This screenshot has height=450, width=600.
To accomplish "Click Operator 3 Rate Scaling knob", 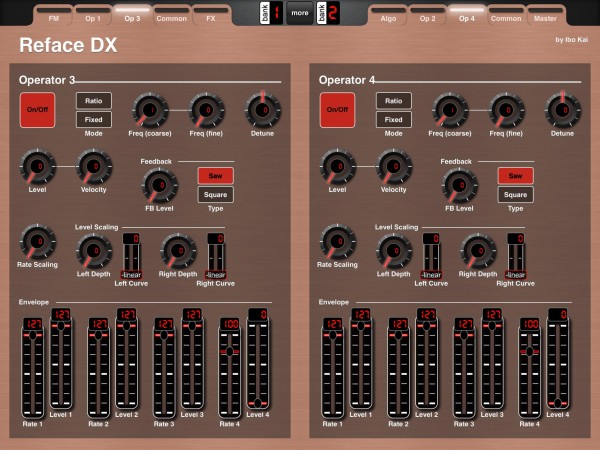I will click(38, 241).
